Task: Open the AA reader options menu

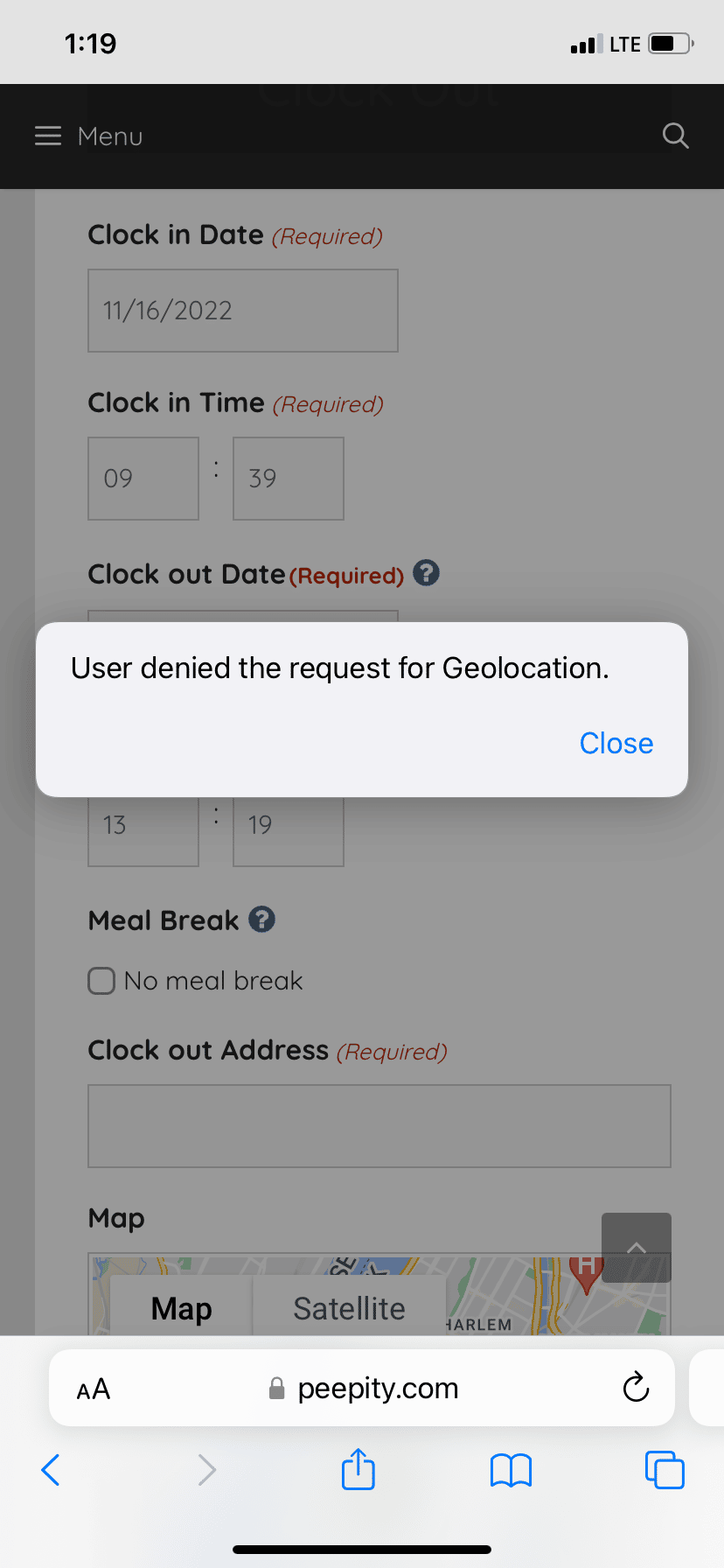Action: pos(94,1389)
